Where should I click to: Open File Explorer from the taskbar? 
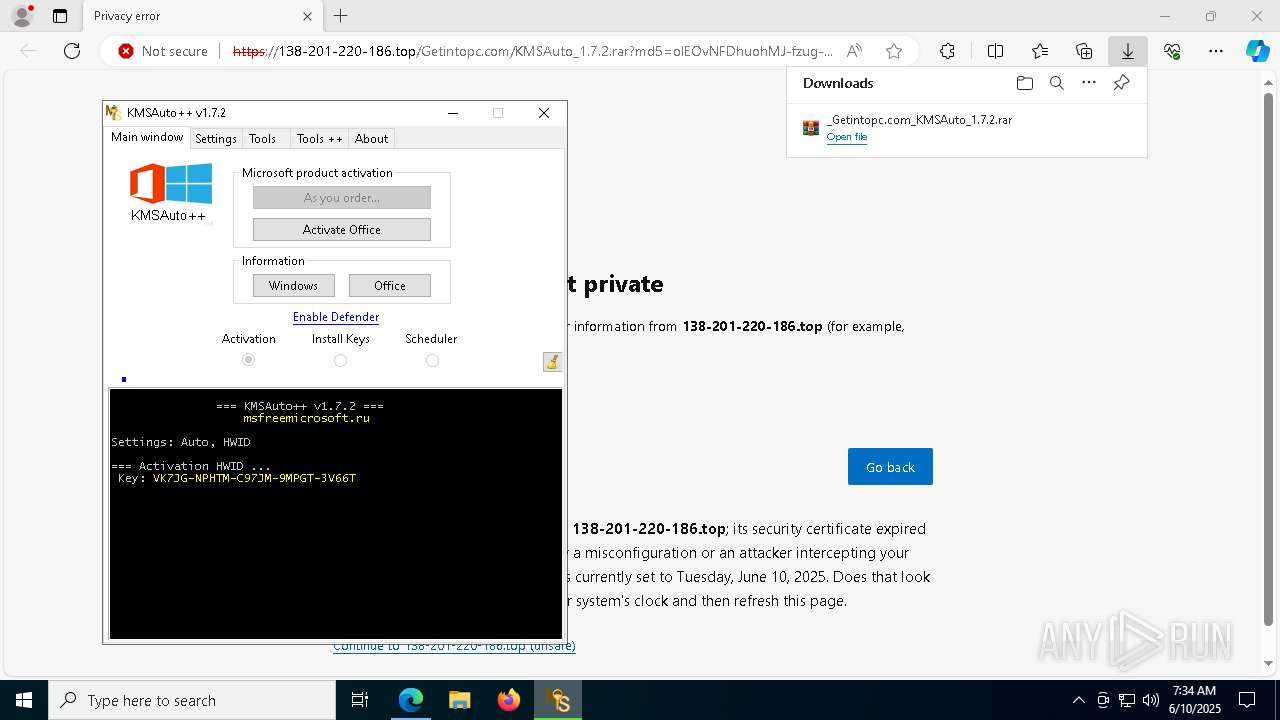(x=459, y=700)
